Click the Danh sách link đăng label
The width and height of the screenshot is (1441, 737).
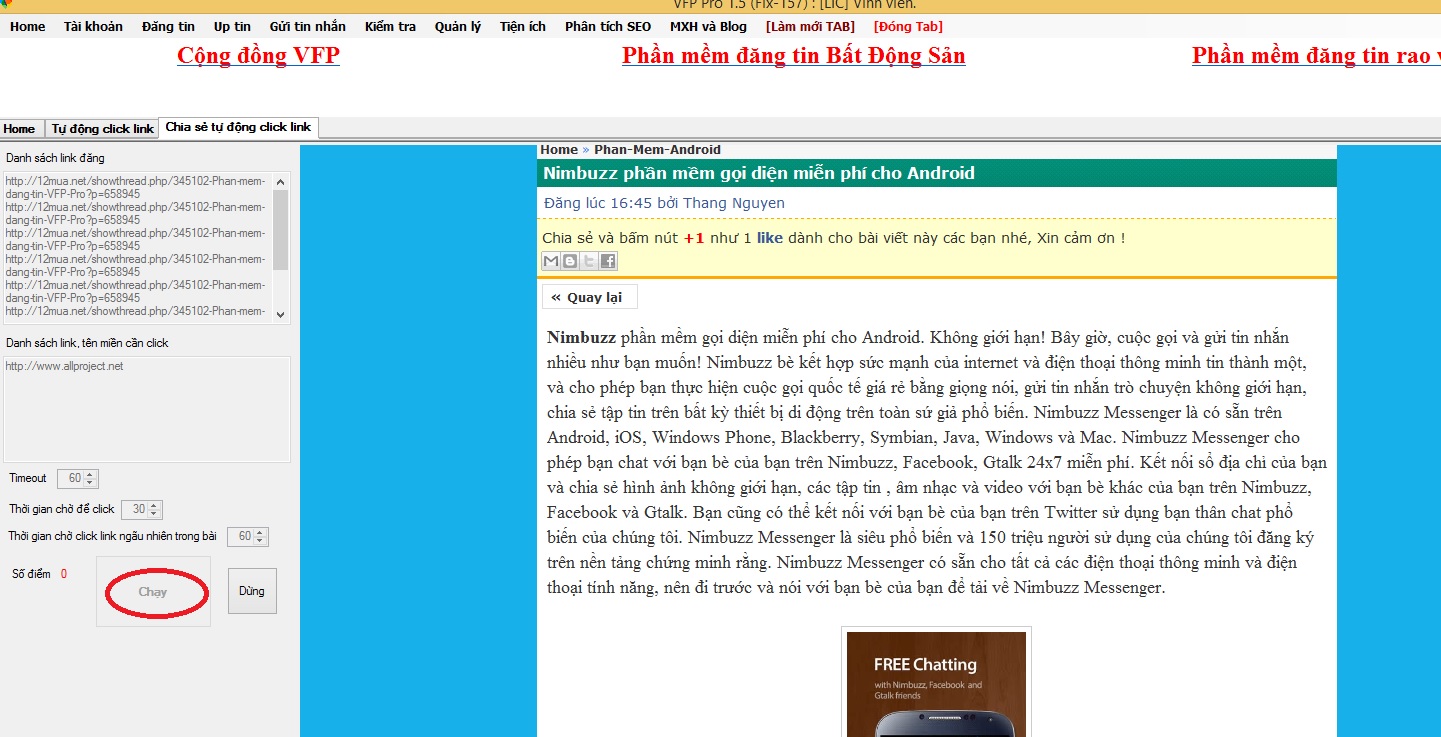55,158
